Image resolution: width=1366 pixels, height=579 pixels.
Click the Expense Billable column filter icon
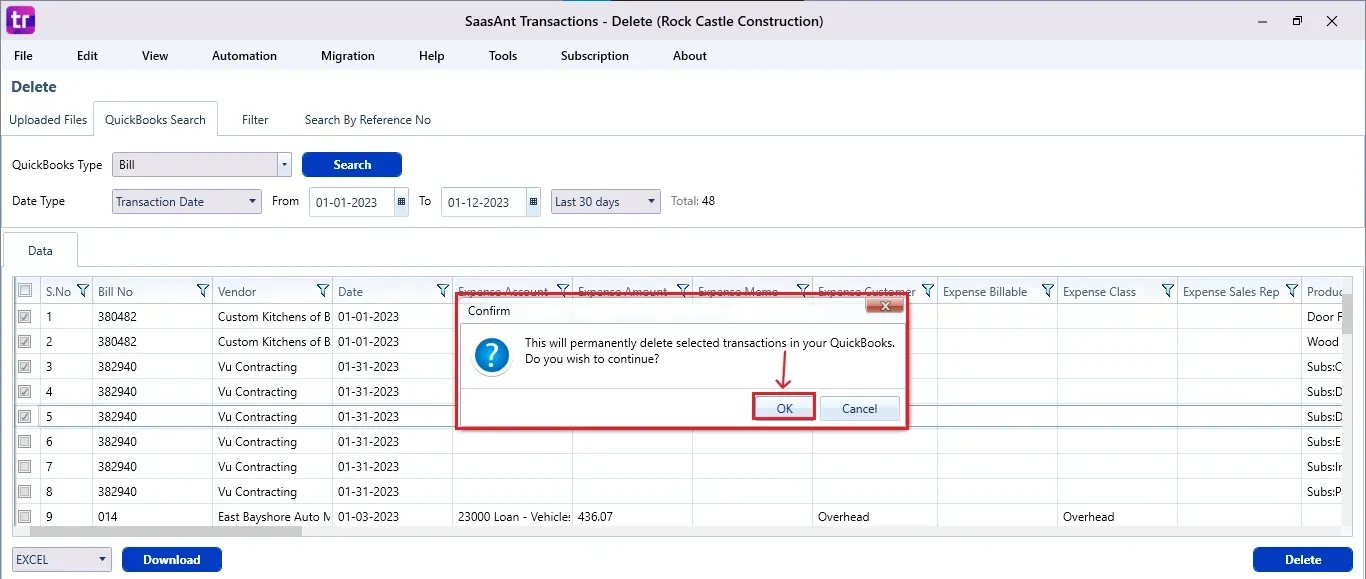pyautogui.click(x=1047, y=291)
